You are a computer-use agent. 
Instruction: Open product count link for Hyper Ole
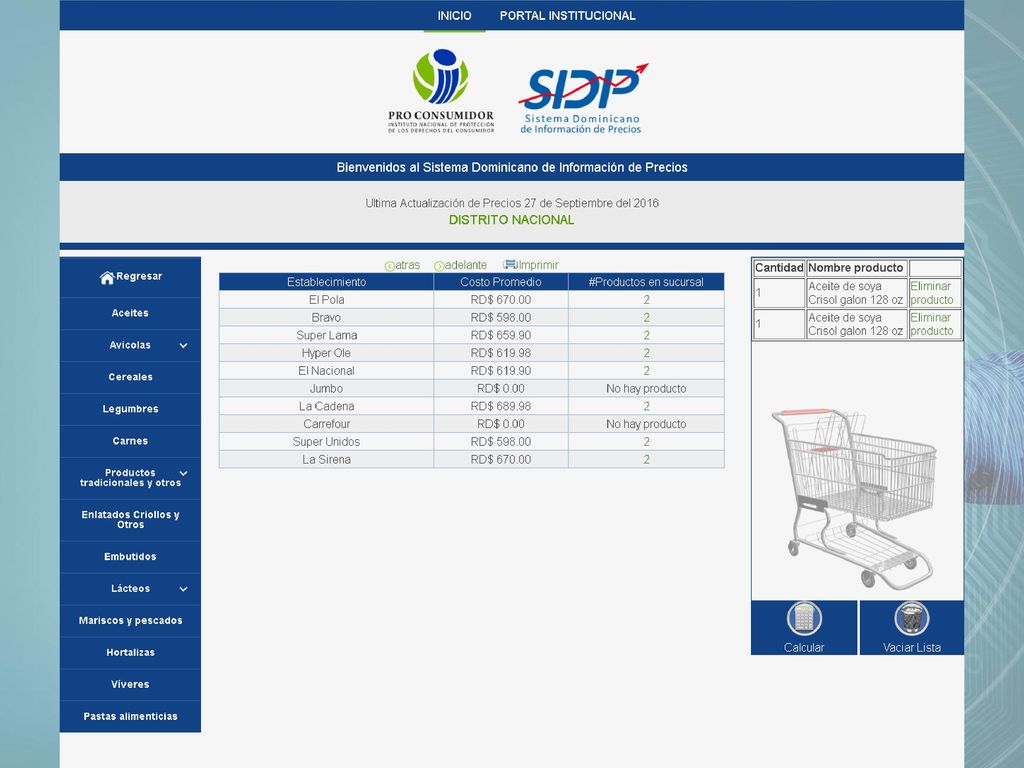[x=647, y=353]
